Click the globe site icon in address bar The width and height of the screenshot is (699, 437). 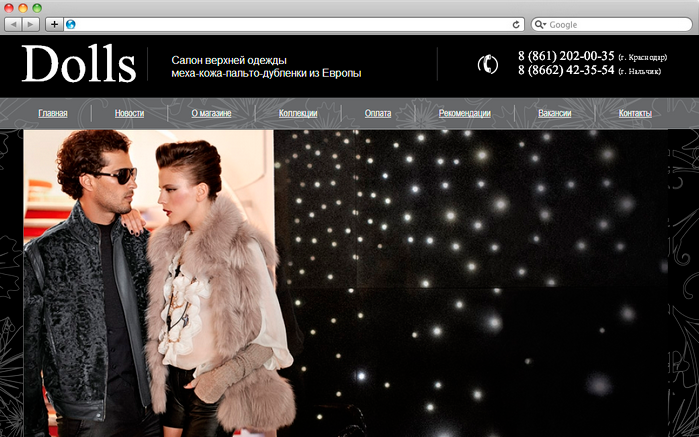(71, 24)
